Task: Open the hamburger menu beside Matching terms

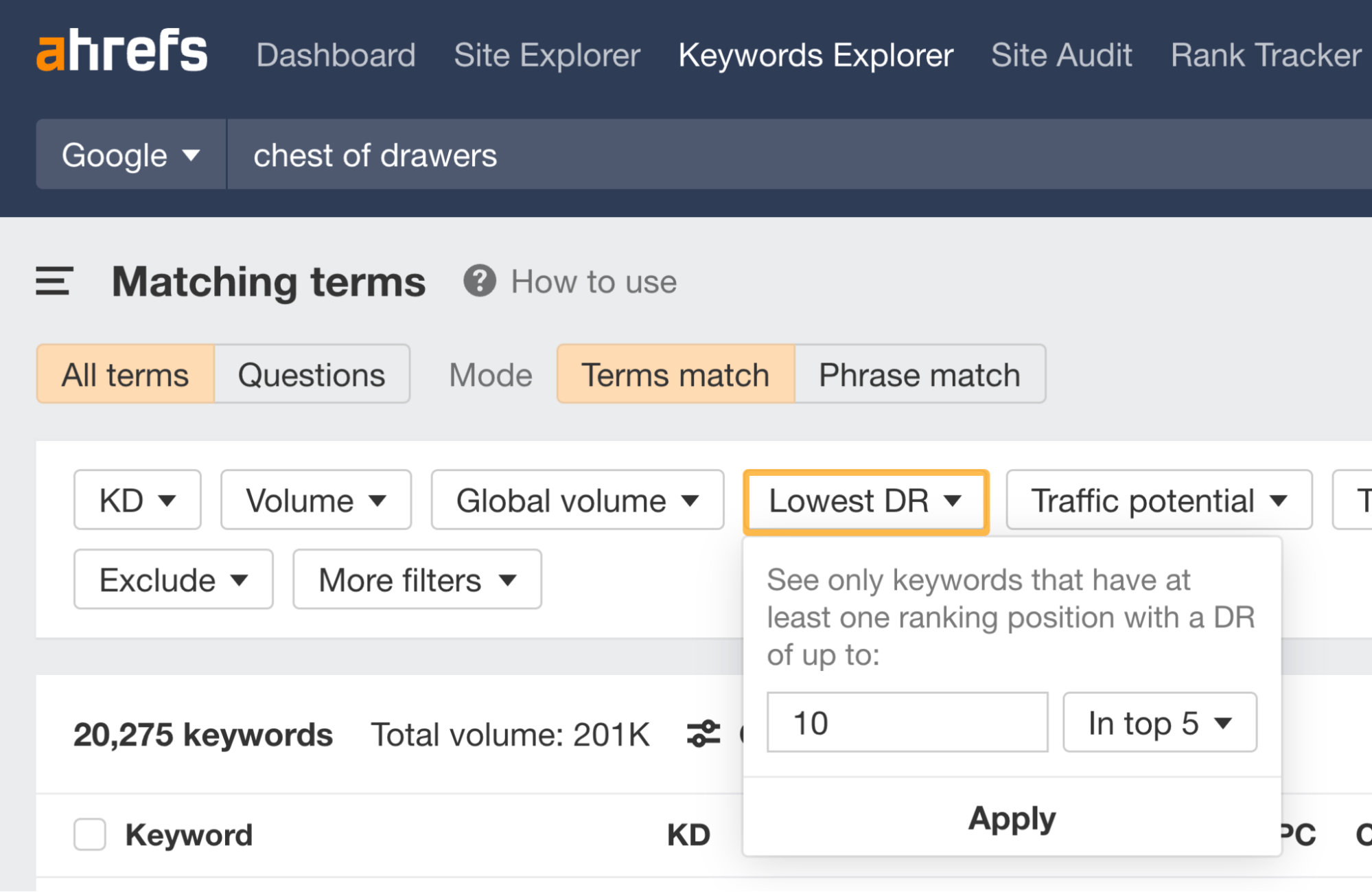Action: coord(53,282)
